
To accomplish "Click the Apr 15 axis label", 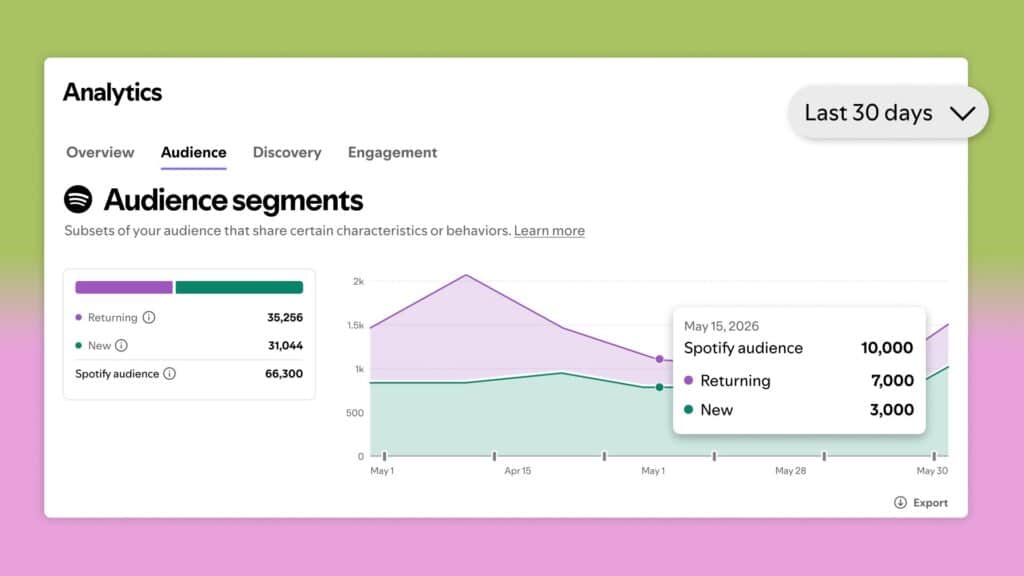I will pos(518,470).
